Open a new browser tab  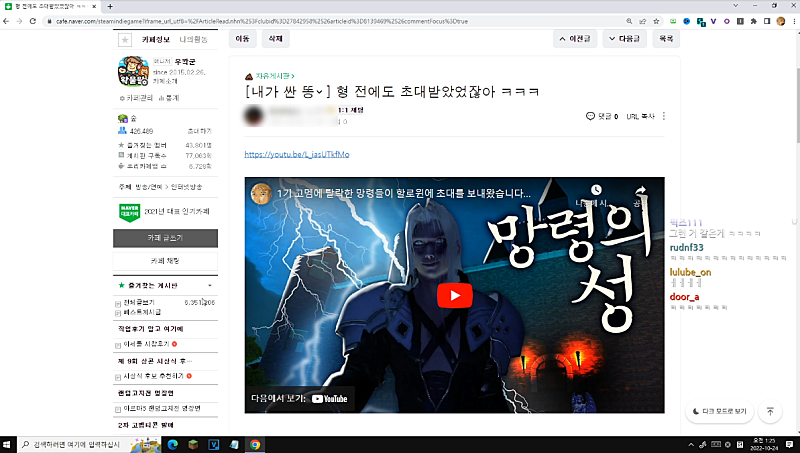110,7
